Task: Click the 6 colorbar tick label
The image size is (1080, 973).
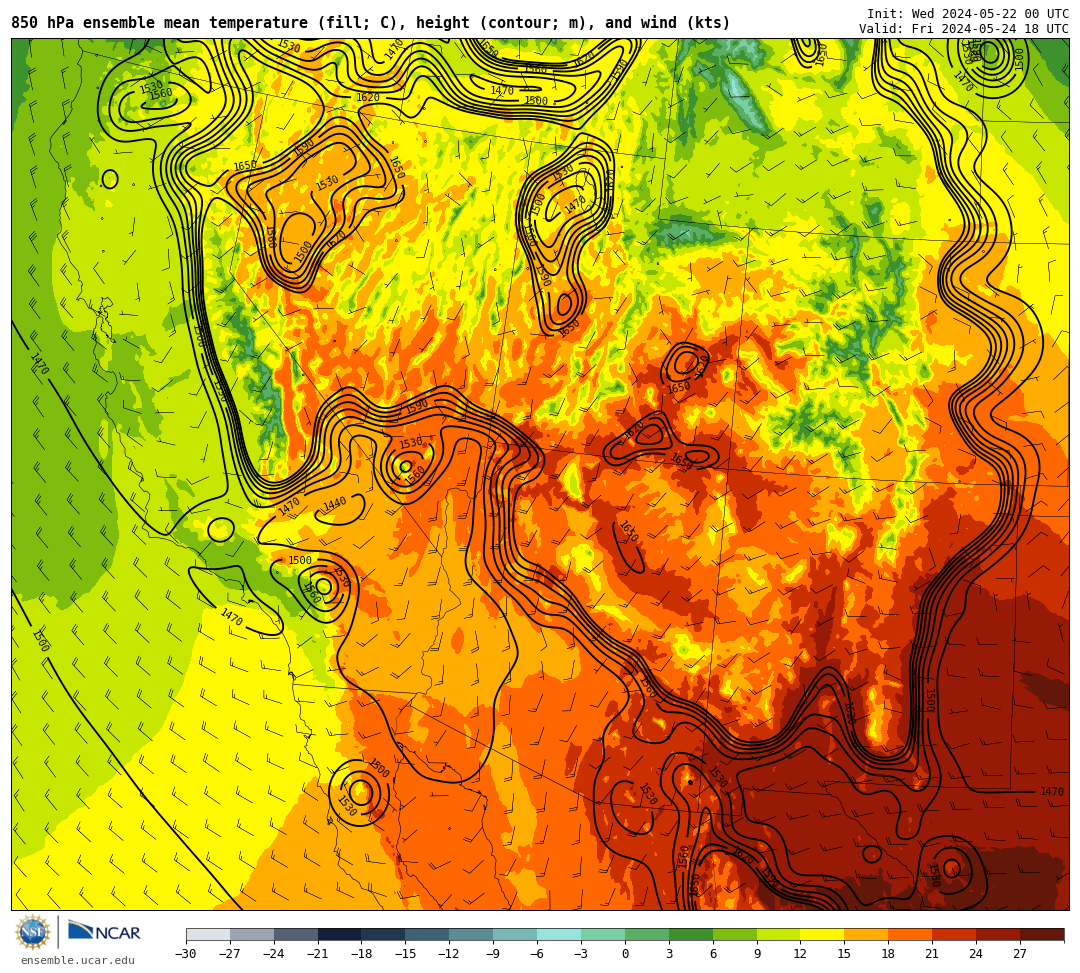Action: (713, 954)
